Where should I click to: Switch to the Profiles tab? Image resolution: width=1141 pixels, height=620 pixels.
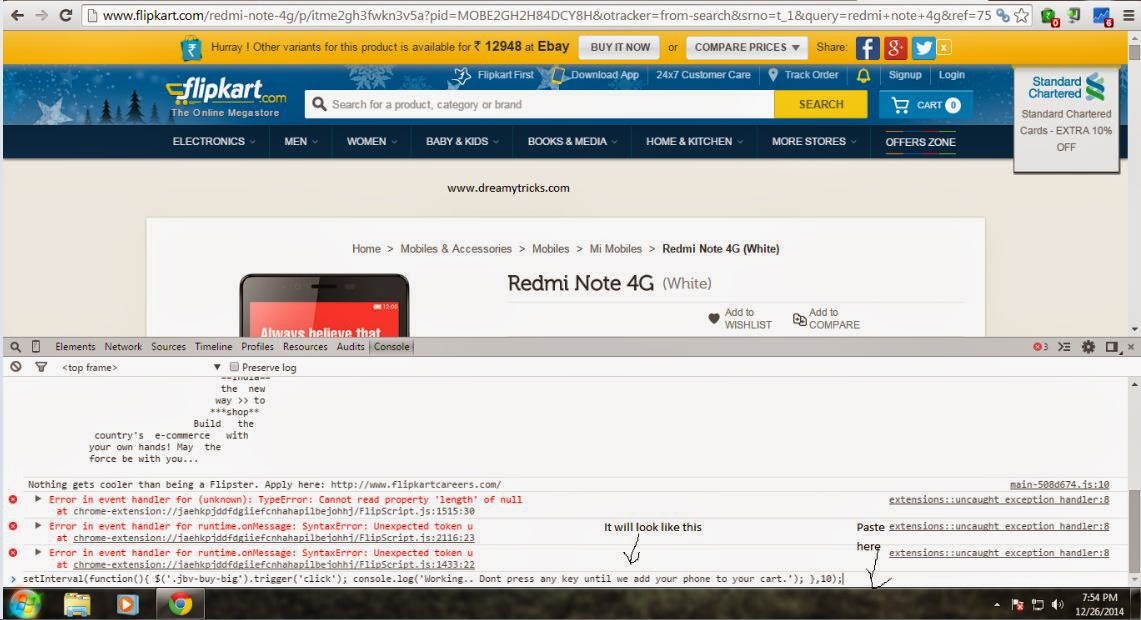point(258,347)
